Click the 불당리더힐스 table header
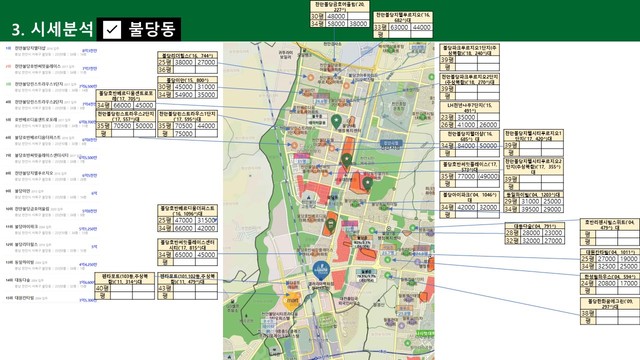This screenshot has width=640, height=360. [x=187, y=55]
